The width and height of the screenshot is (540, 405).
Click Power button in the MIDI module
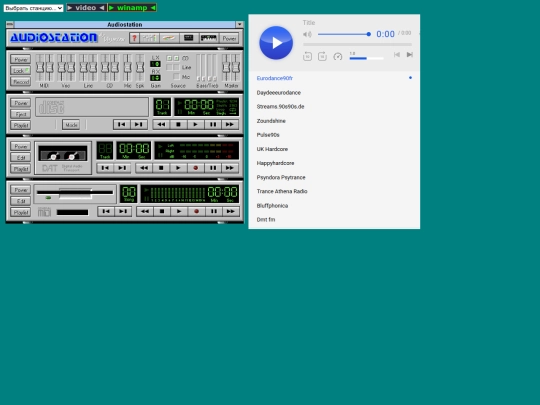point(21,190)
